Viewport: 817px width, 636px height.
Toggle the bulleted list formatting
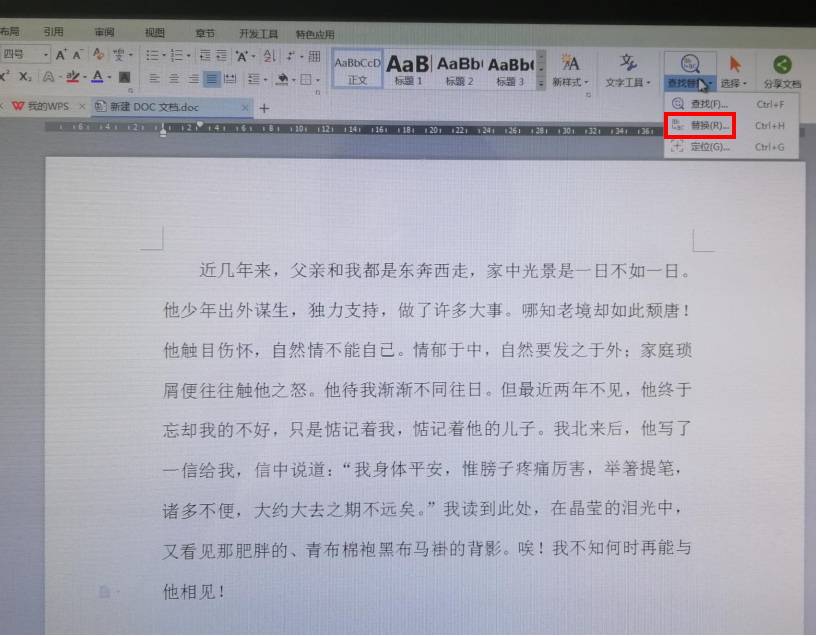click(x=152, y=54)
